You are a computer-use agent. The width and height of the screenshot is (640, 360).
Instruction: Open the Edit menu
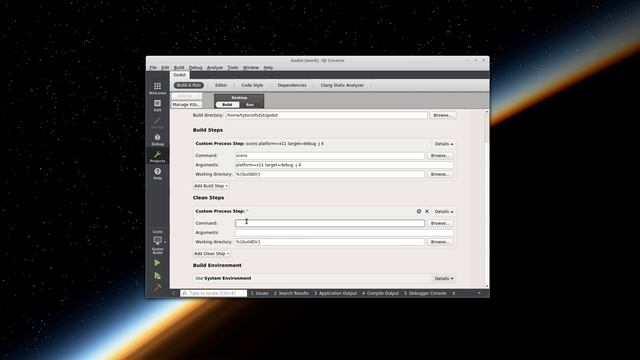point(165,68)
